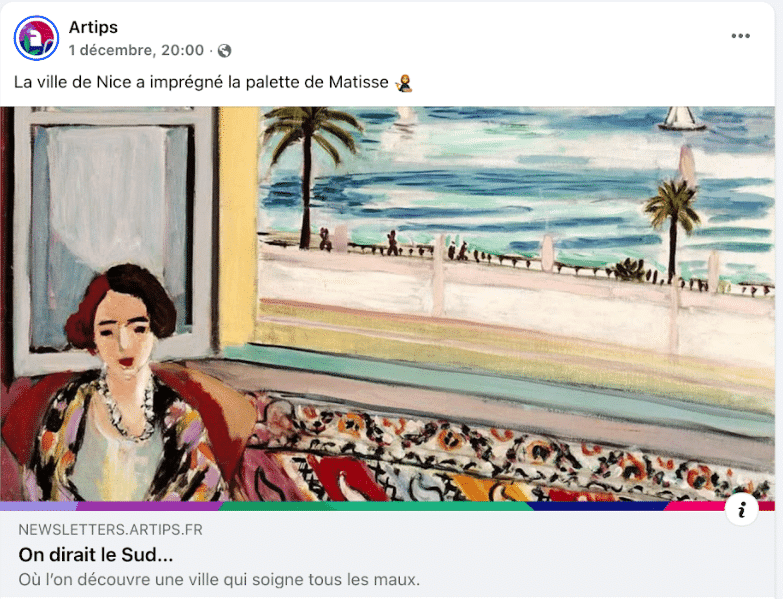Viewport: 783px width, 599px height.
Task: Open the Artips page name link
Action: coord(93,27)
